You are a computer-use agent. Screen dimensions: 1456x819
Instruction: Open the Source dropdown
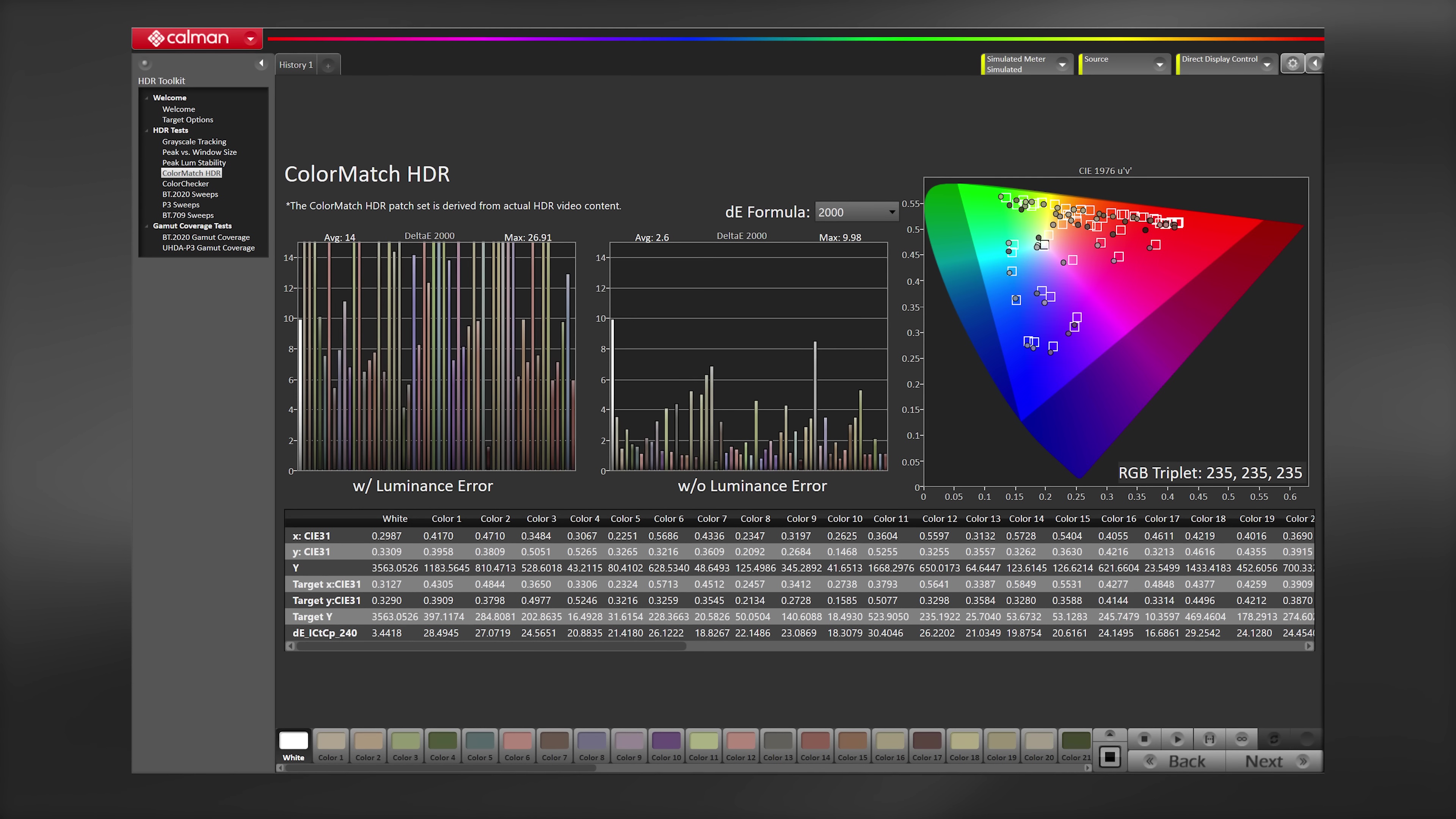[1159, 64]
